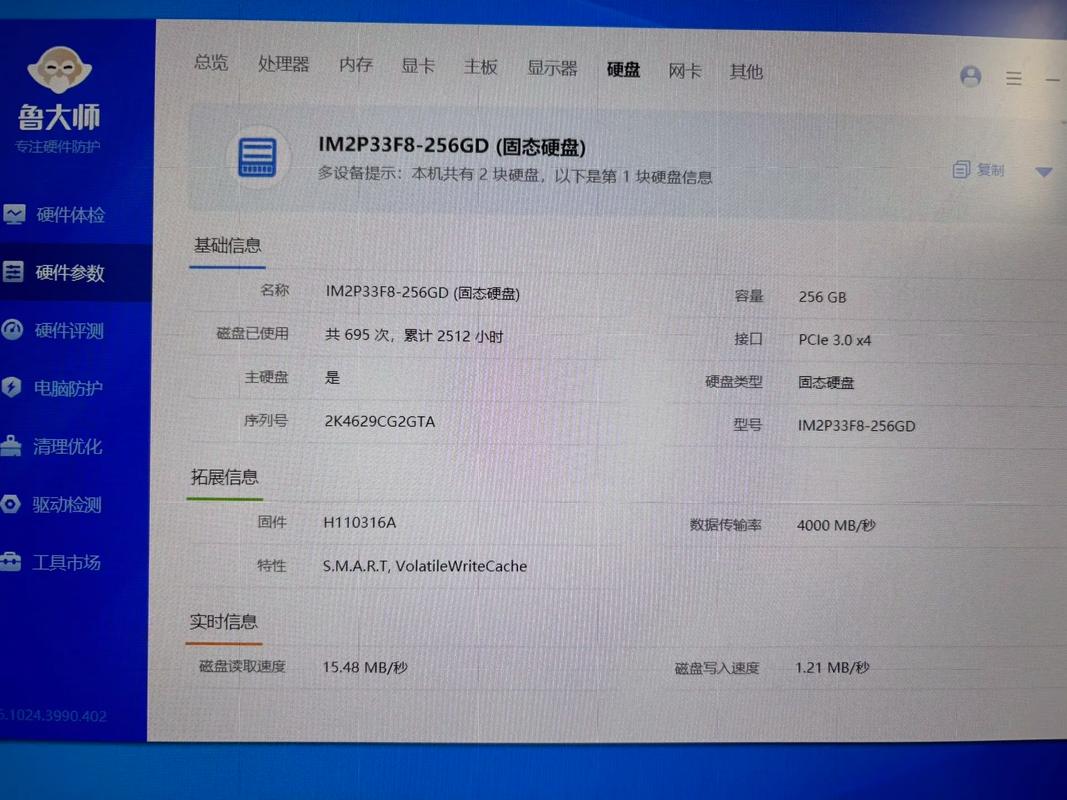Open the 其他 tab

tap(746, 71)
